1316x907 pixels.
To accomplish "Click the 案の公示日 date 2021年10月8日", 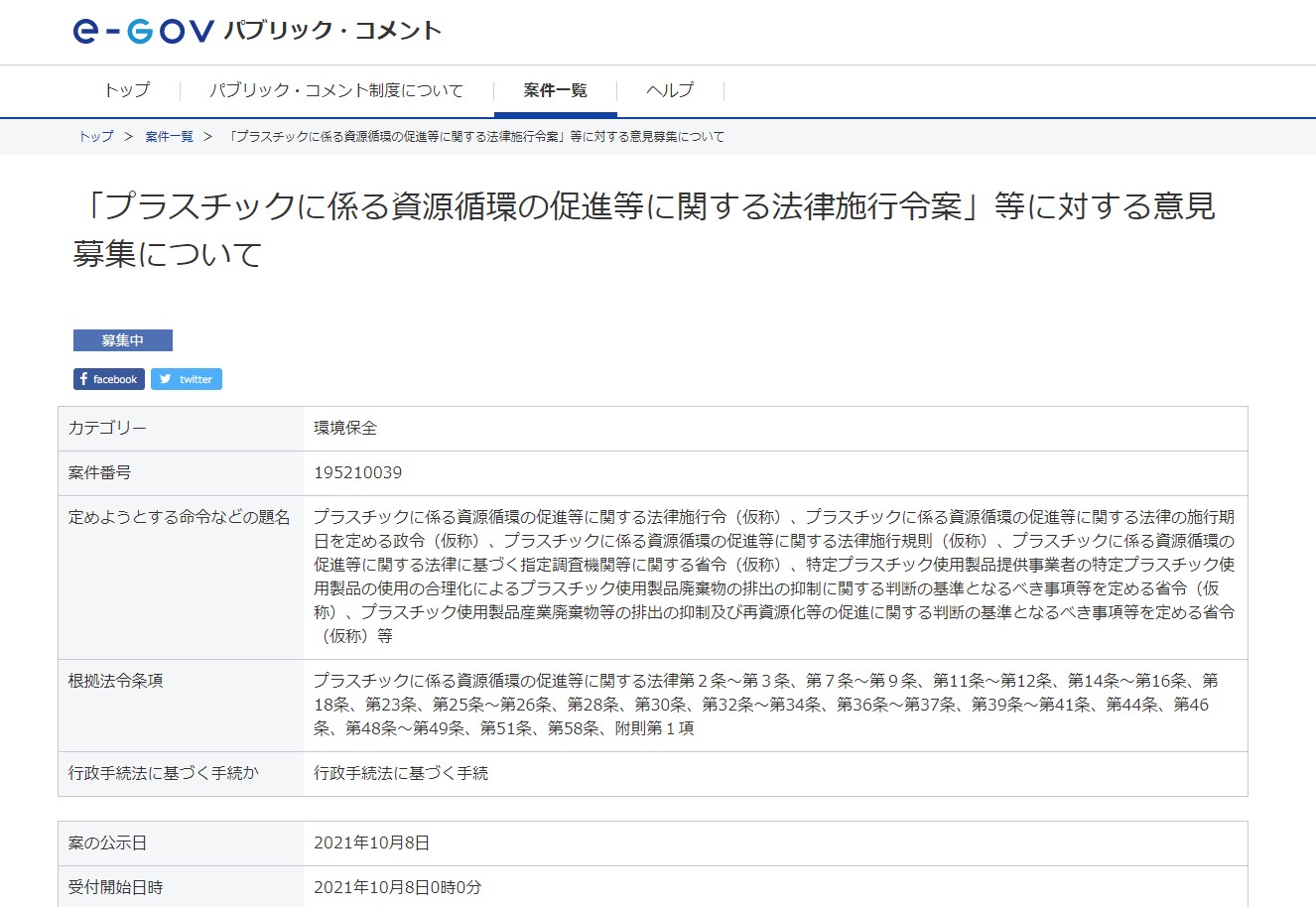I will pyautogui.click(x=371, y=843).
